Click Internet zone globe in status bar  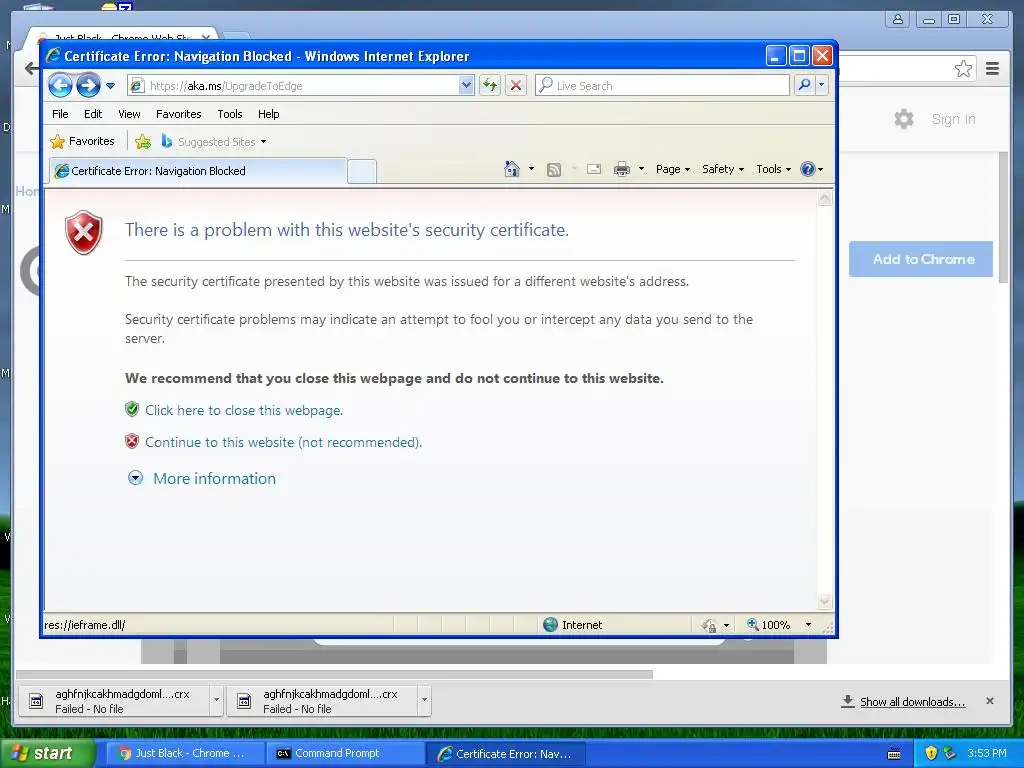551,624
